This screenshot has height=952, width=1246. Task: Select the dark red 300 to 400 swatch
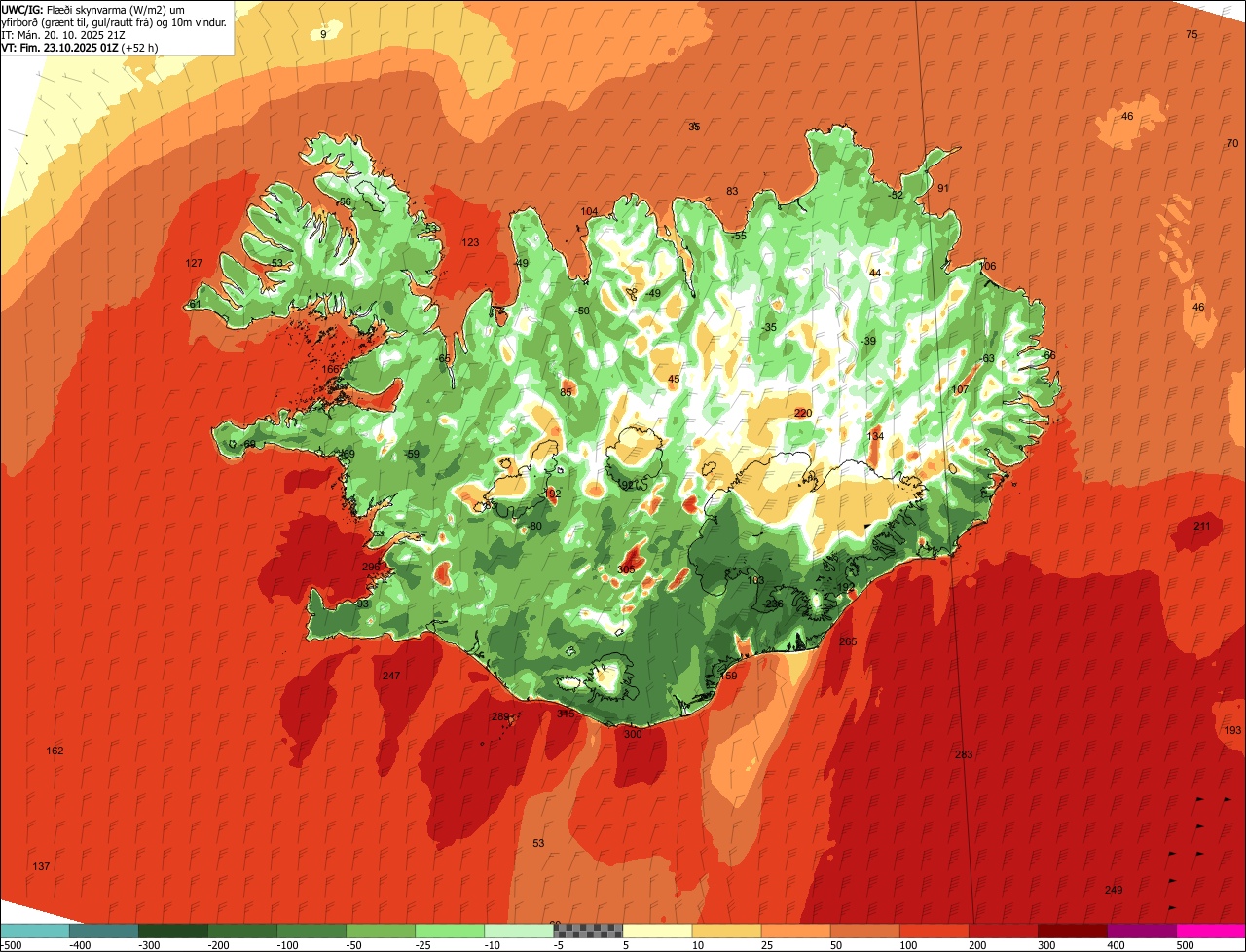tap(1072, 931)
